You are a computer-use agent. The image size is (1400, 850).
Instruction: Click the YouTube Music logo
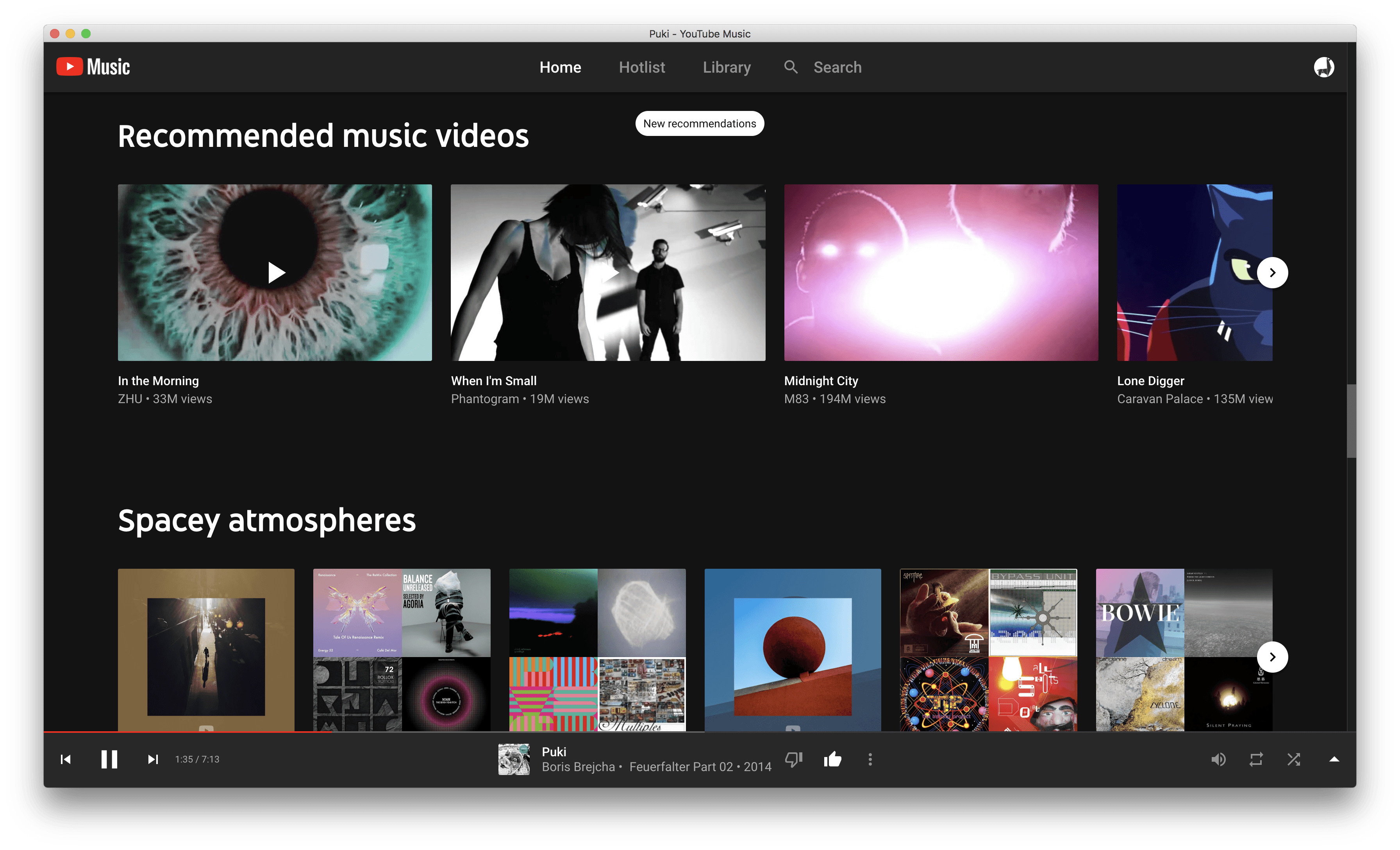pos(93,67)
